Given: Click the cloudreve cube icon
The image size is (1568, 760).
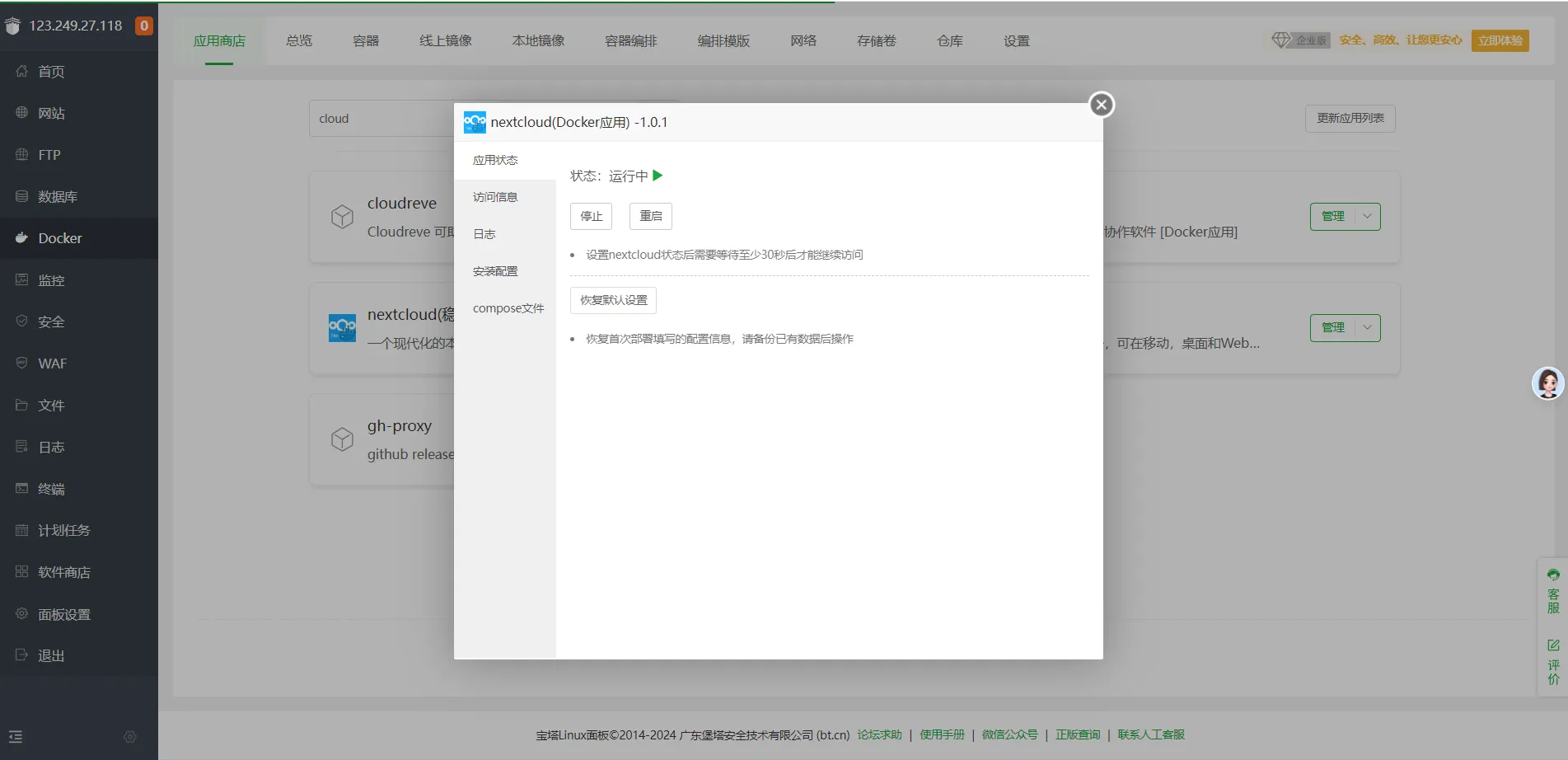Looking at the screenshot, I should pyautogui.click(x=342, y=217).
